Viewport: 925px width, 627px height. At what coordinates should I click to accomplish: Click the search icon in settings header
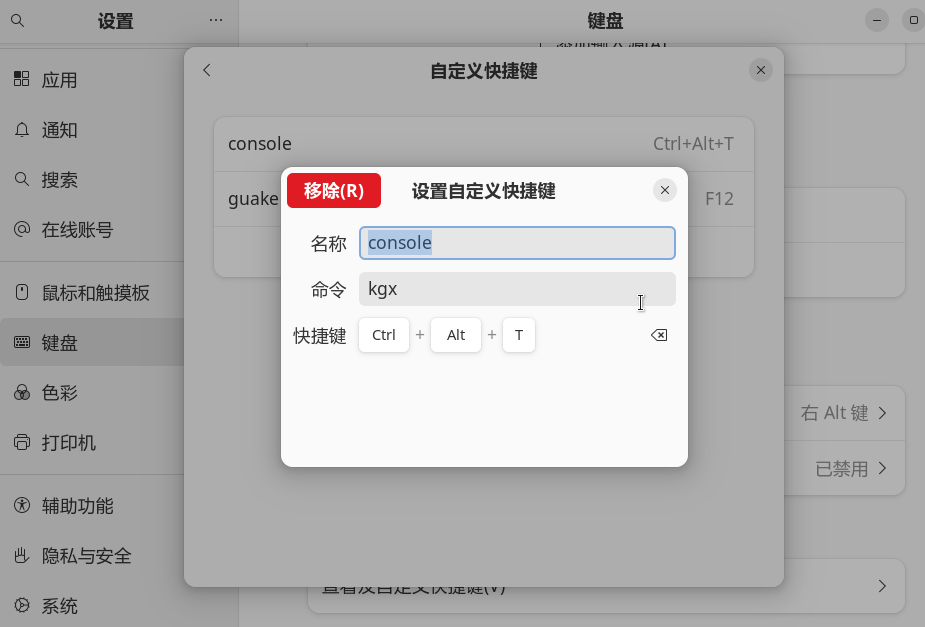pos(17,20)
